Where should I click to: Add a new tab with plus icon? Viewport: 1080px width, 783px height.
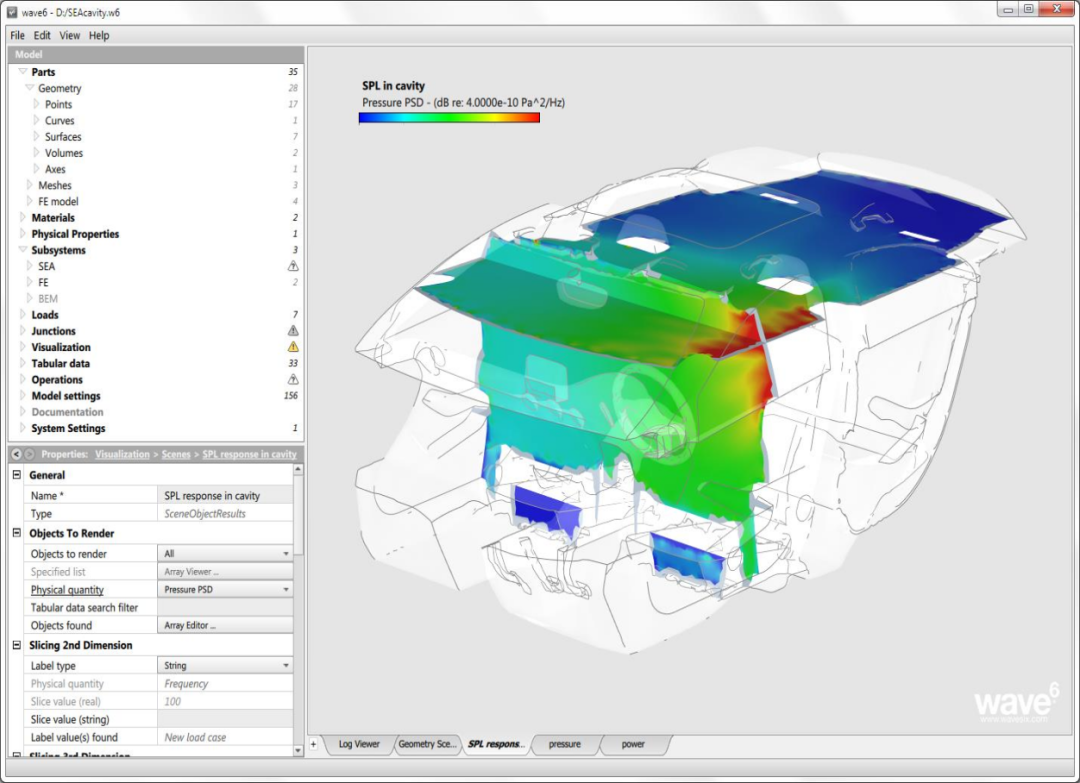(313, 744)
